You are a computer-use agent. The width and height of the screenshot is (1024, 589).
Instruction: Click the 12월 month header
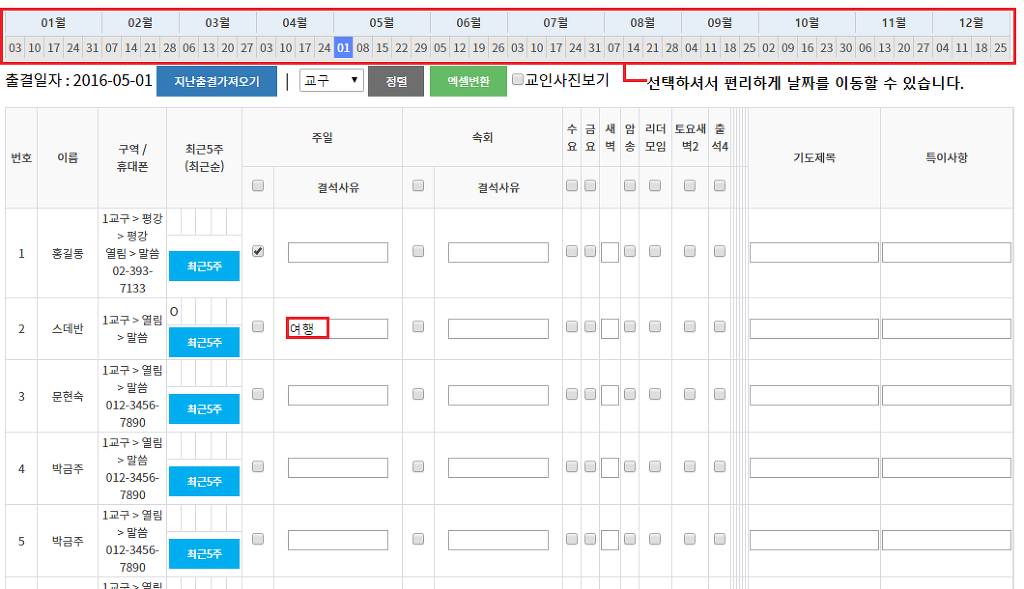[971, 23]
